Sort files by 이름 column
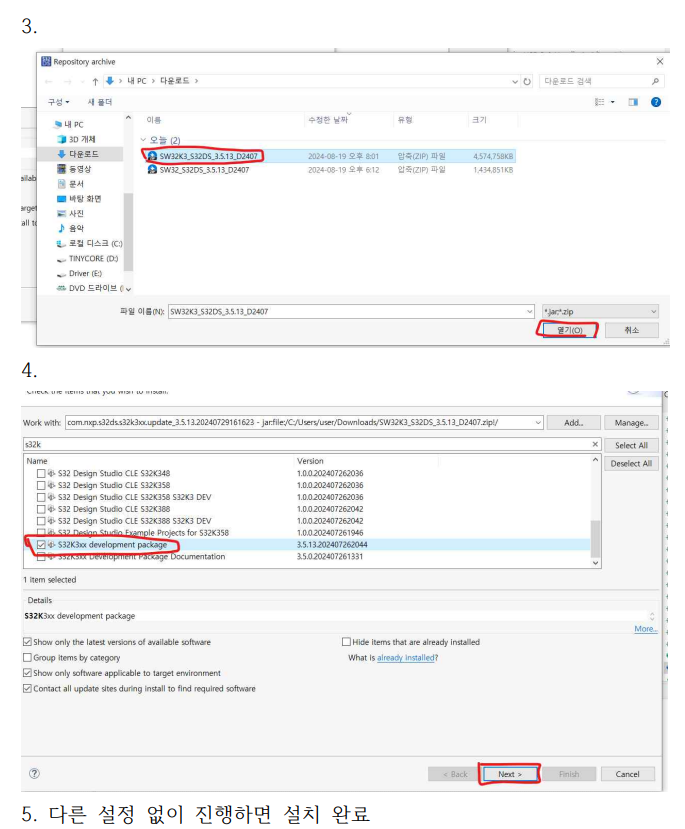 [154, 120]
